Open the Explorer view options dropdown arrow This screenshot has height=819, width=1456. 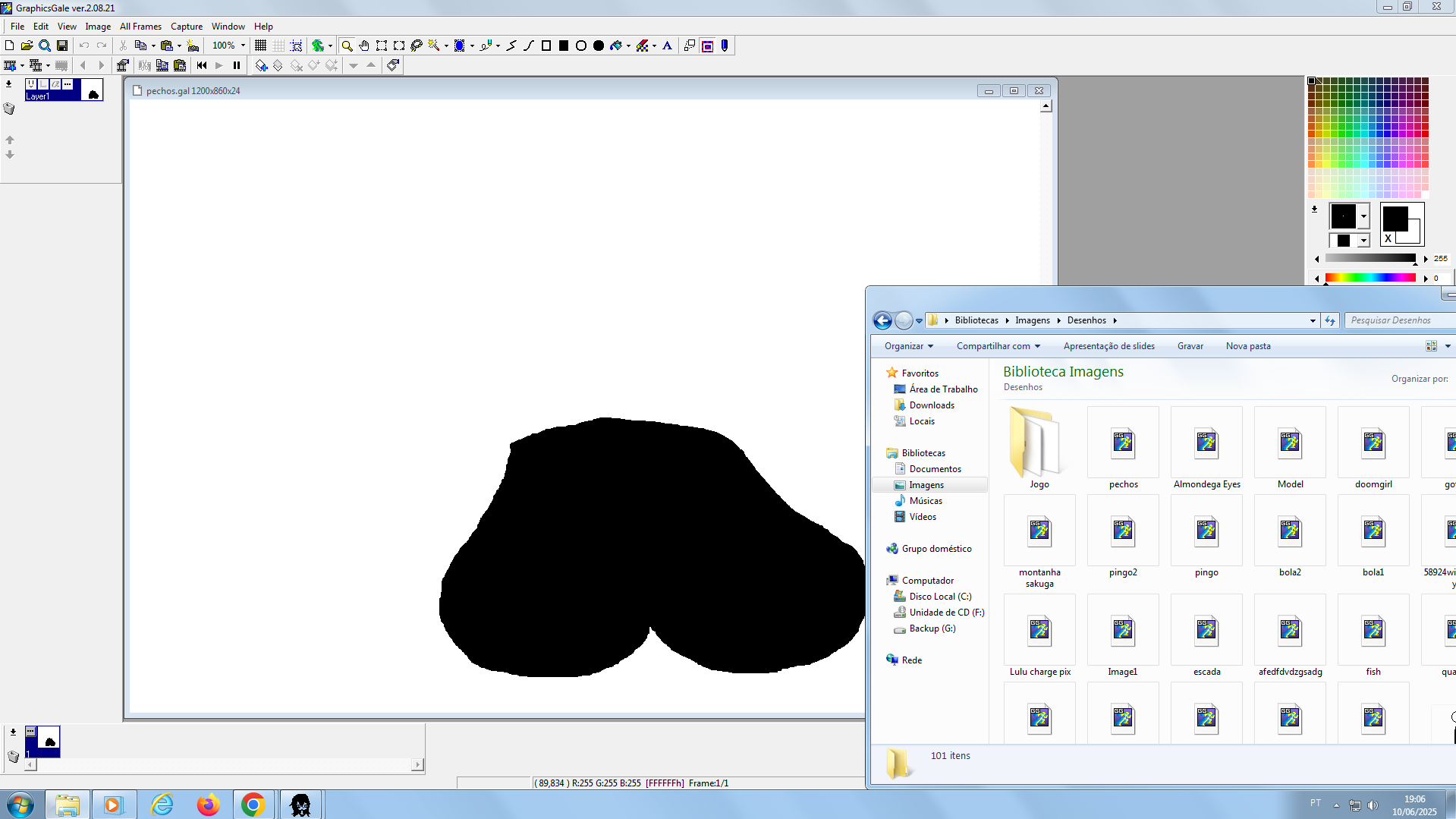point(1448,346)
